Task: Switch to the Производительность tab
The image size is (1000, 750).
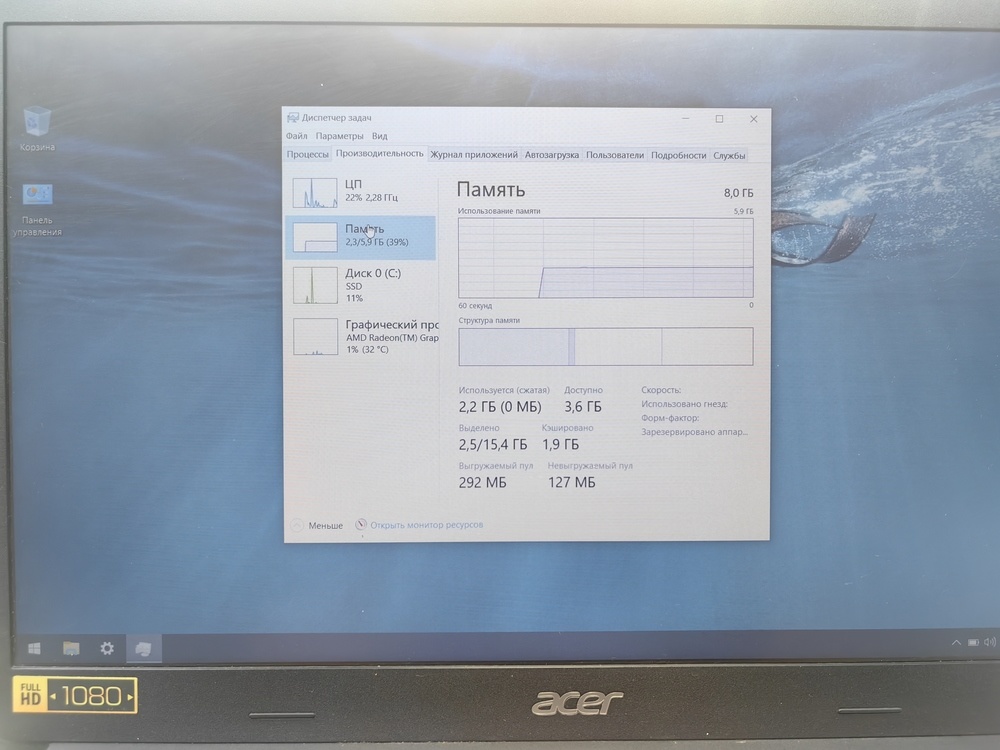Action: pyautogui.click(x=379, y=154)
